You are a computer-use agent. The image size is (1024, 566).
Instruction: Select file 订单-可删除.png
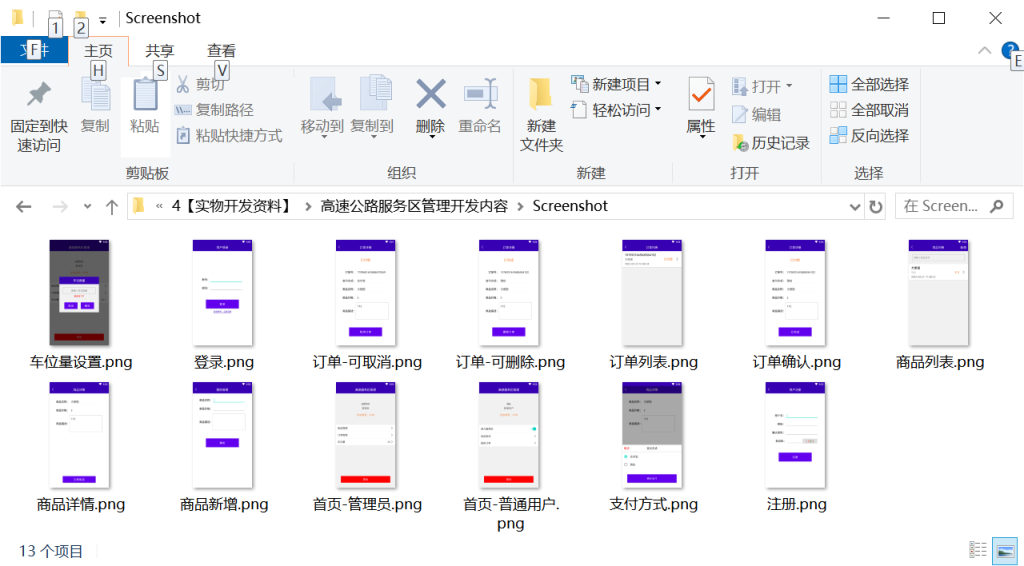tap(510, 305)
